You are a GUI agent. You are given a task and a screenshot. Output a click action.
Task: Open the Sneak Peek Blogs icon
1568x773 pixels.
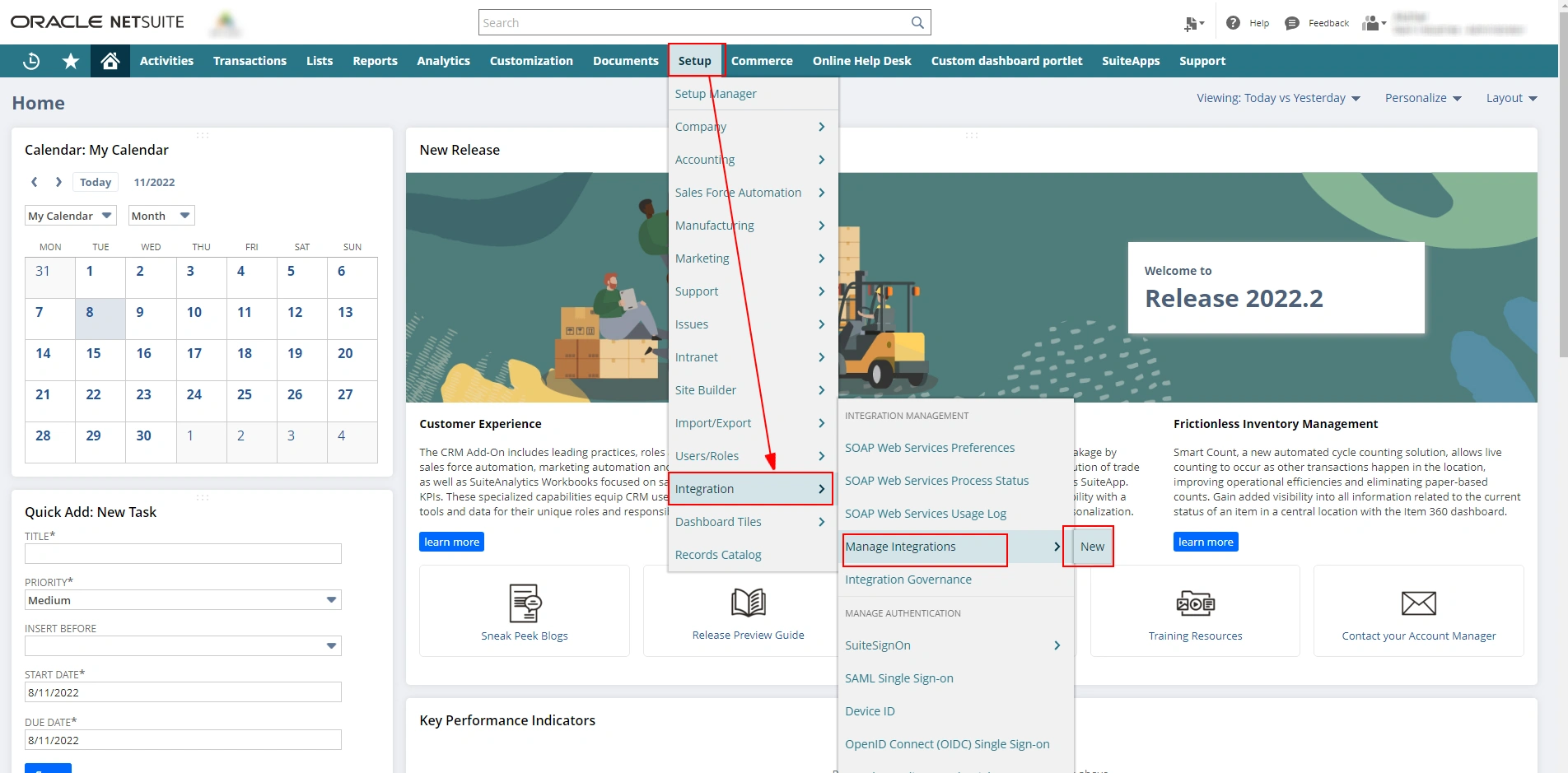pyautogui.click(x=525, y=603)
